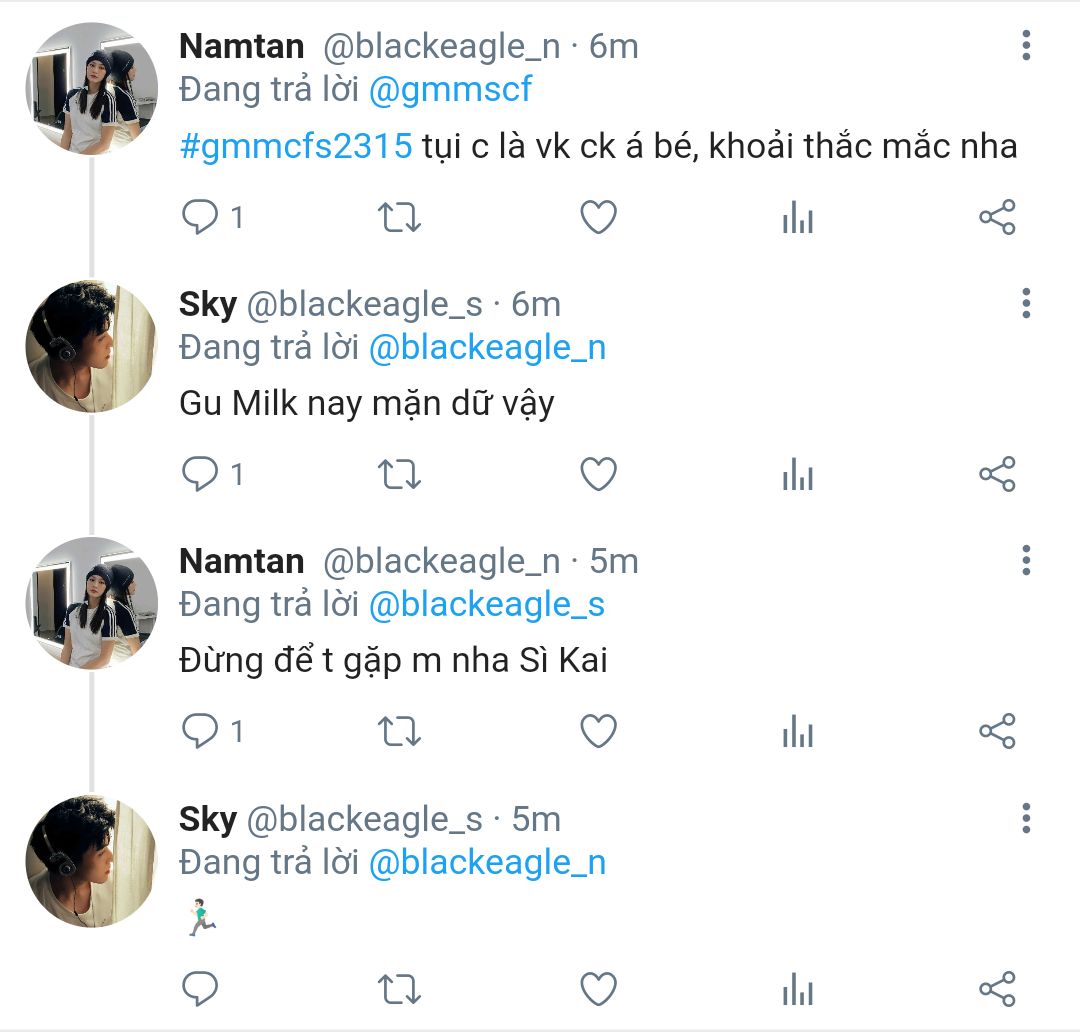
Task: Open the #gmmcfs2315 hashtag
Action: coord(296,147)
